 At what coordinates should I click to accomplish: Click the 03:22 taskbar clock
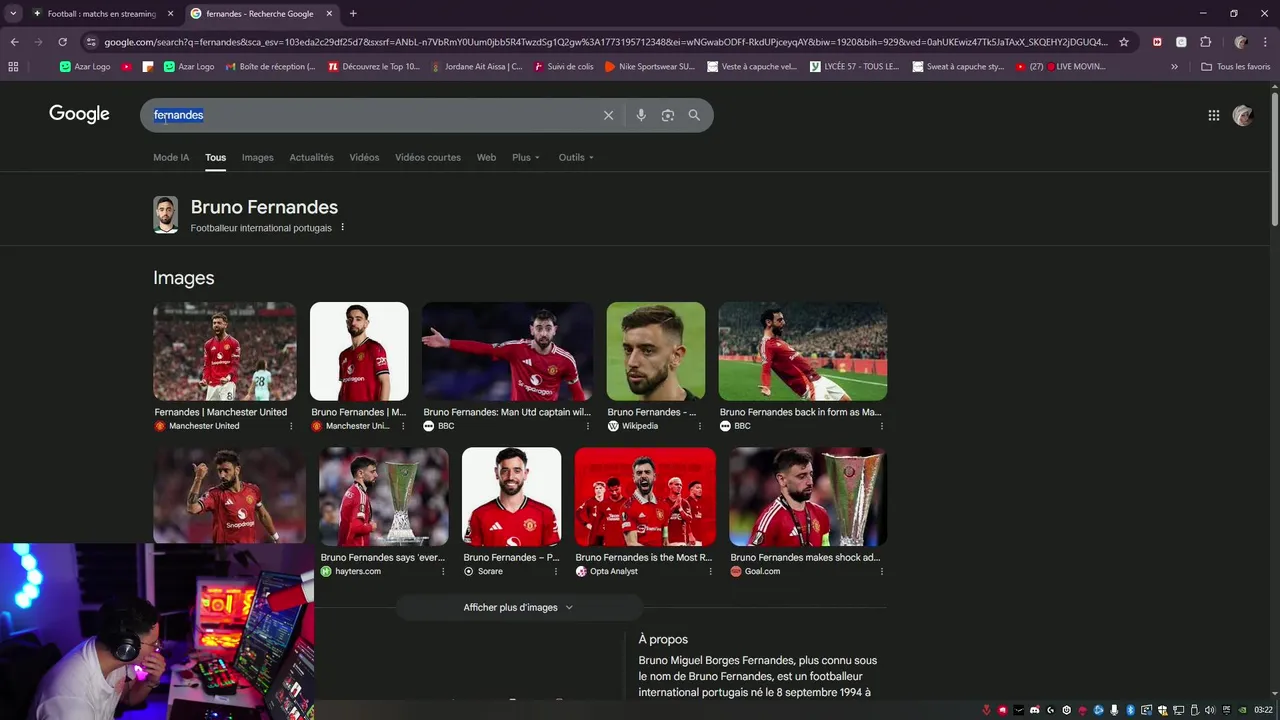[x=1263, y=710]
